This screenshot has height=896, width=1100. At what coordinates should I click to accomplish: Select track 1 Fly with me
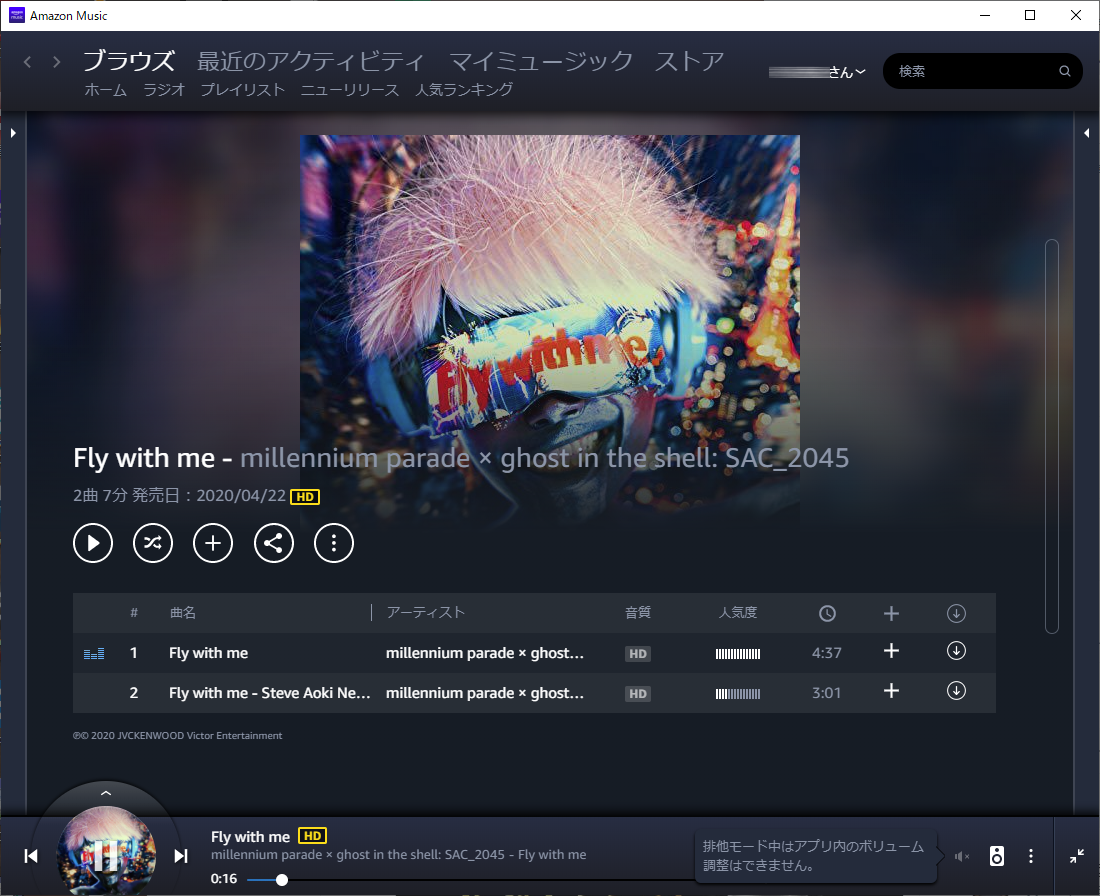[x=208, y=653]
